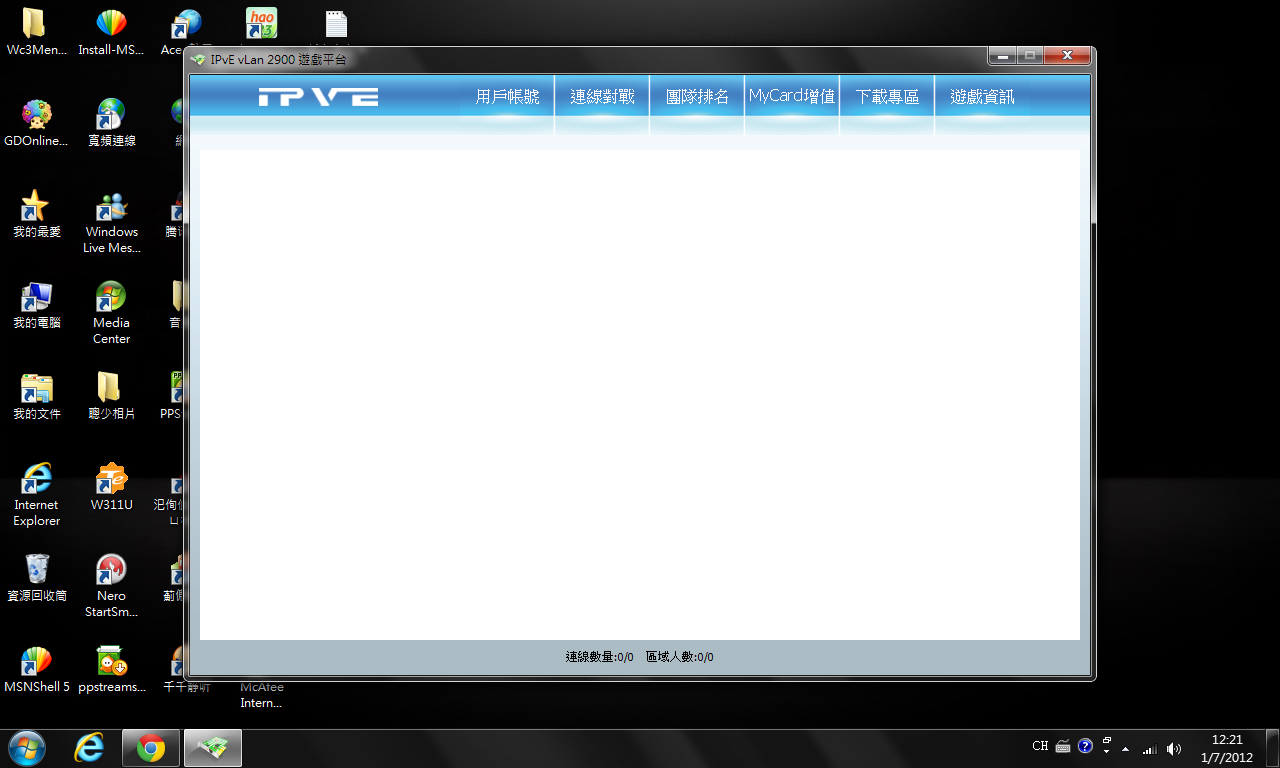Select the 我的電腦 desktop icon

click(x=36, y=305)
